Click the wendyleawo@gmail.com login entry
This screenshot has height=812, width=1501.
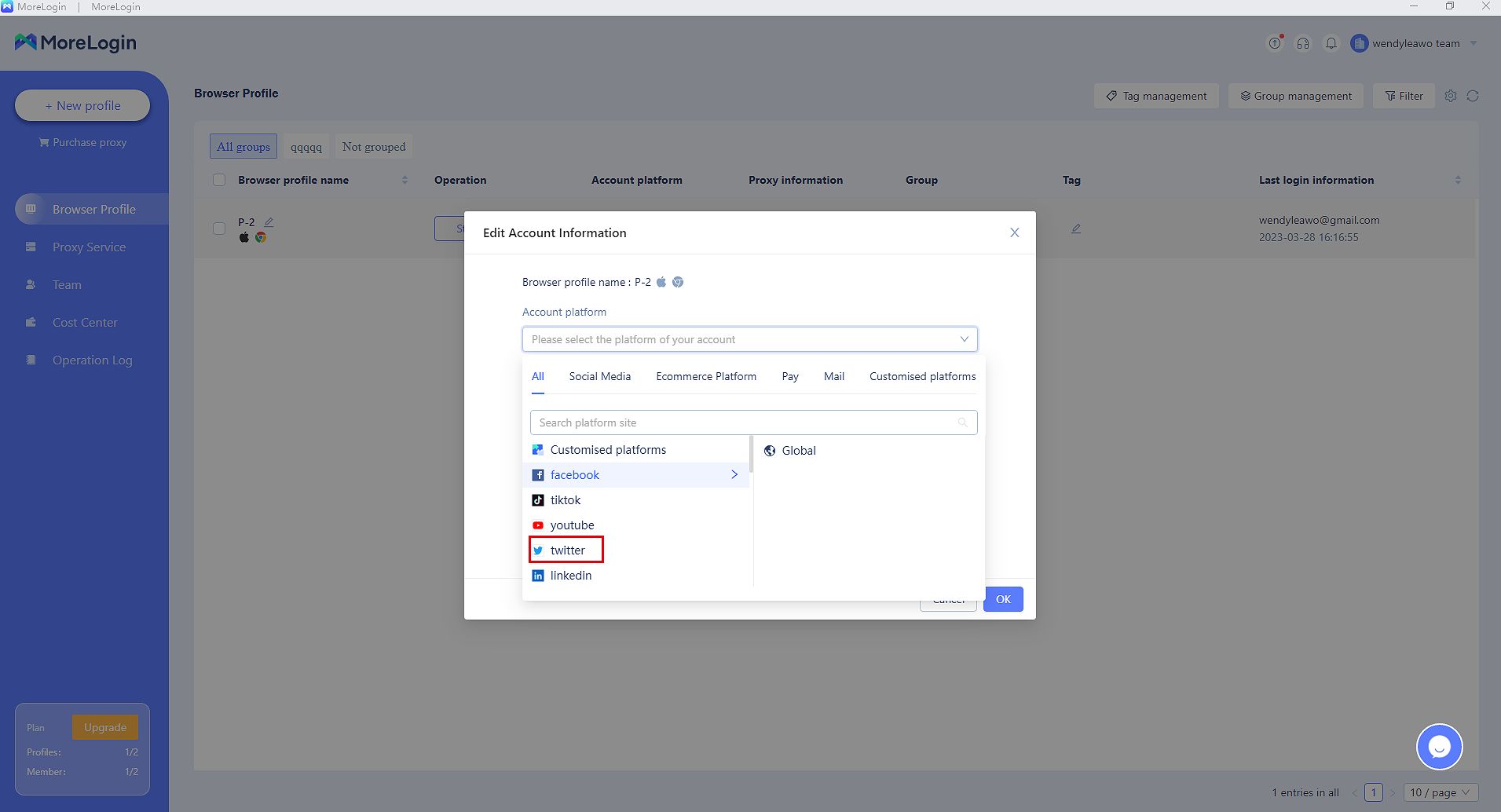point(1319,220)
